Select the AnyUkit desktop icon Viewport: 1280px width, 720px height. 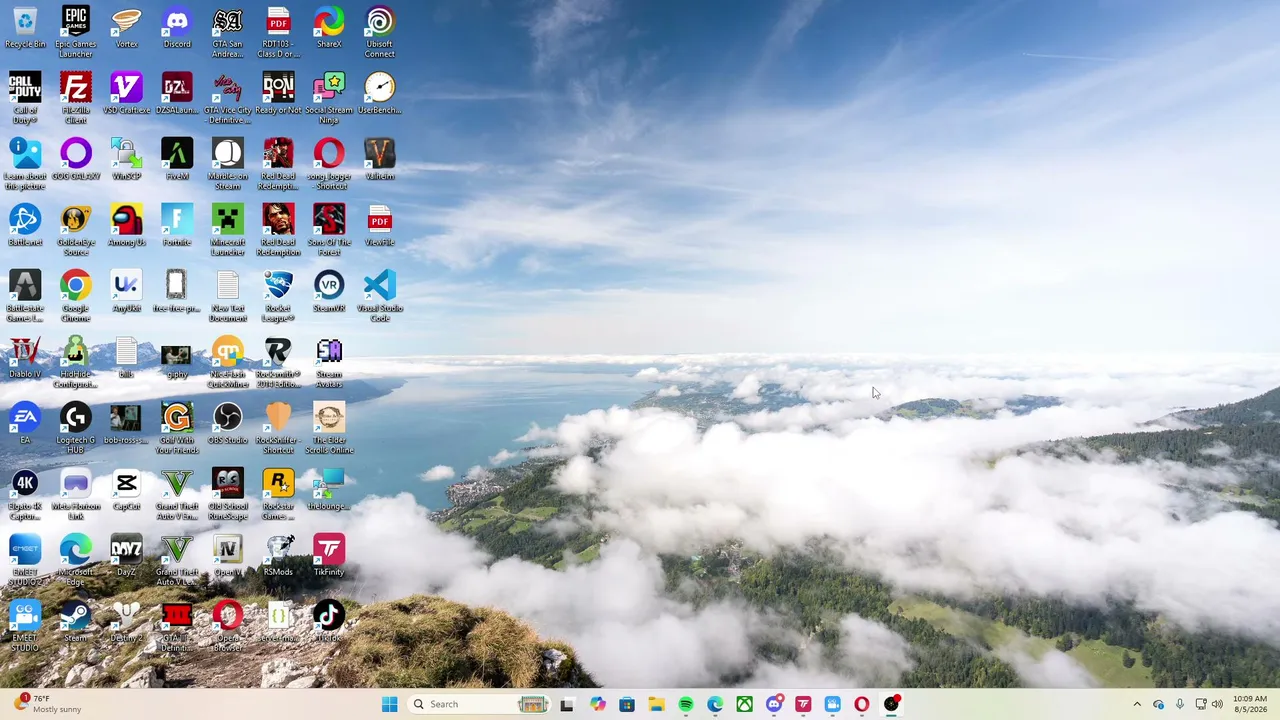(126, 292)
